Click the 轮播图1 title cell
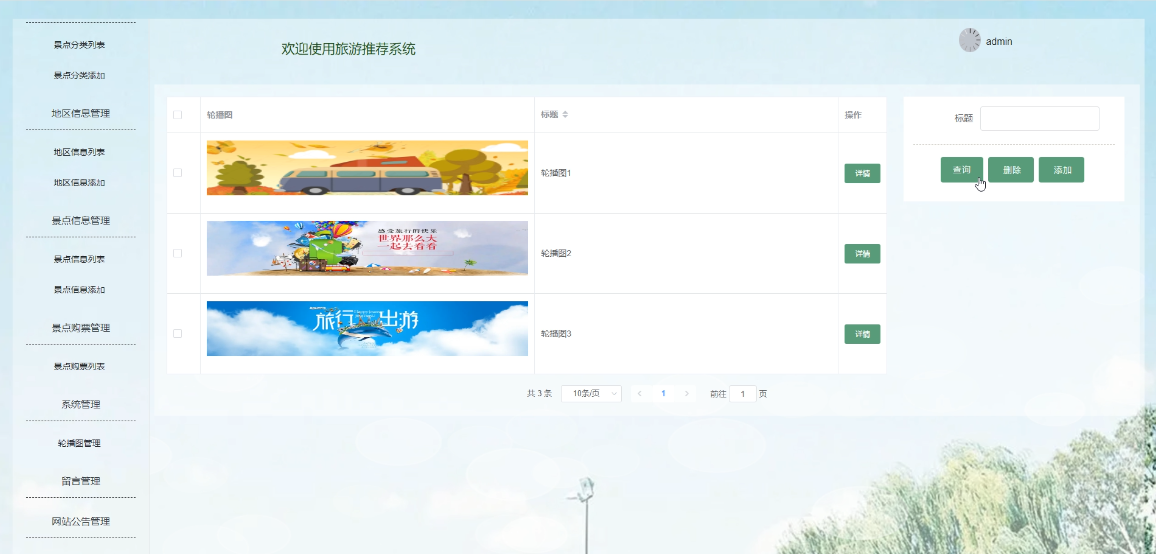Screen dimensions: 1156x554 (556, 173)
